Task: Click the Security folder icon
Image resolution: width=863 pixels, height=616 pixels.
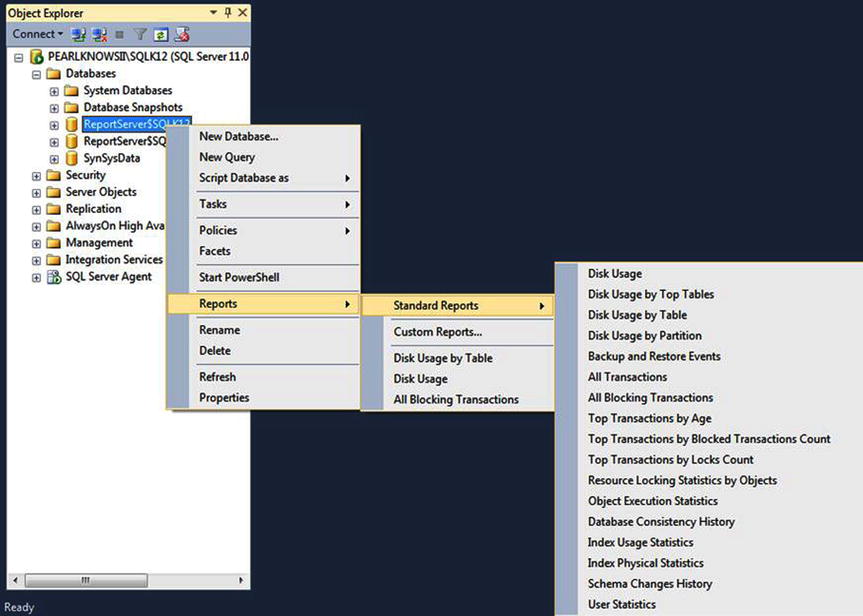Action: tap(53, 175)
